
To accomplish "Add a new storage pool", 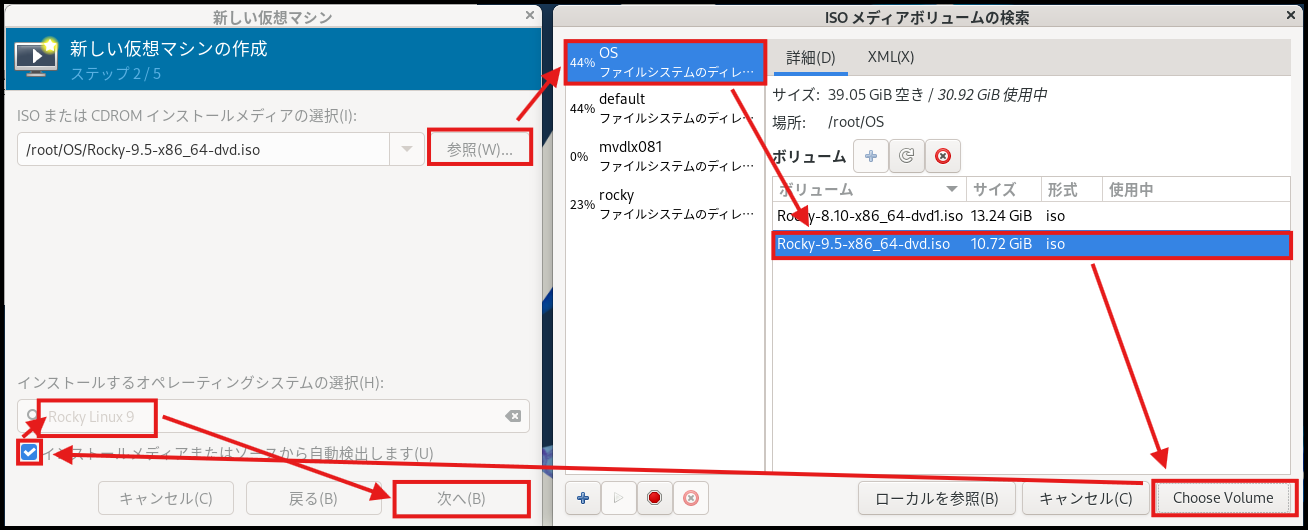I will pos(583,497).
